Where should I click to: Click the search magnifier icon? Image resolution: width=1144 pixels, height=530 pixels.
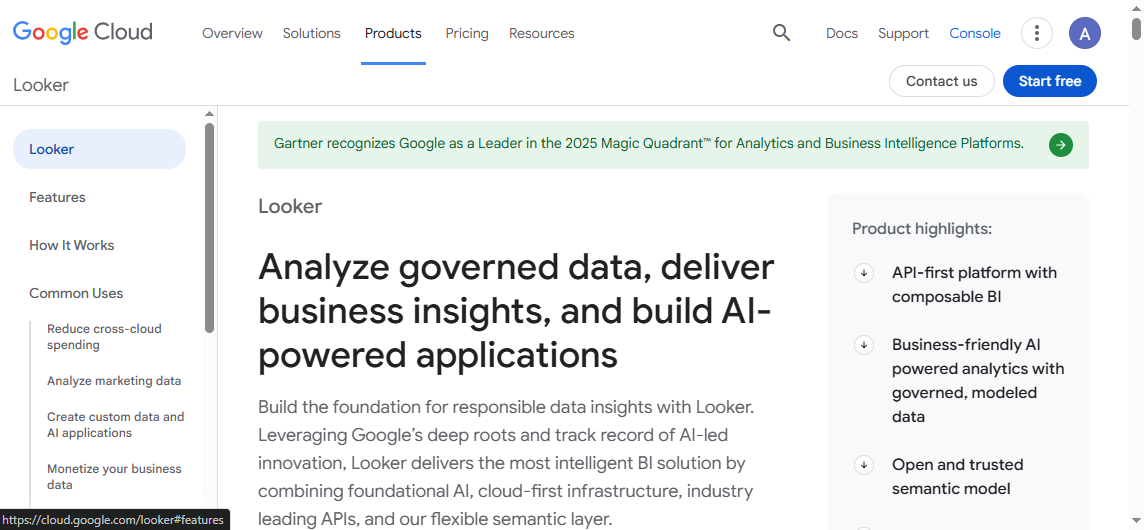781,33
